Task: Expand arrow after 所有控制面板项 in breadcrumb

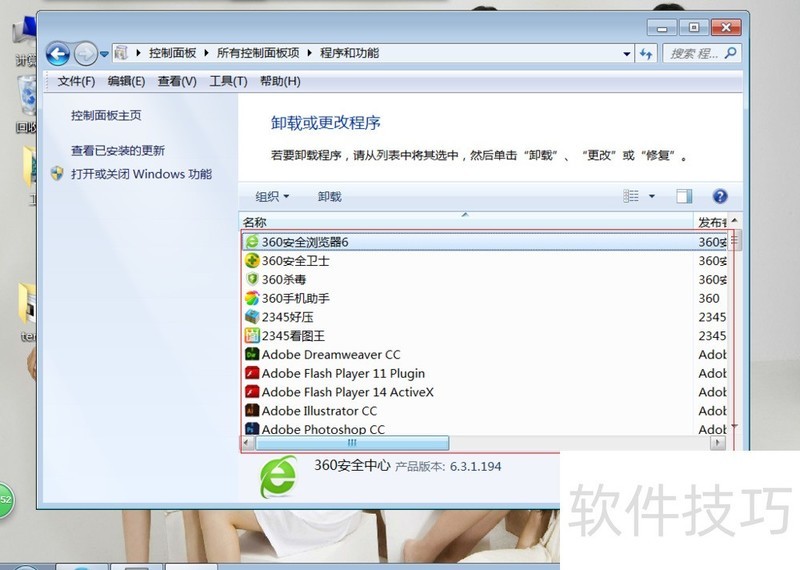Action: click(310, 53)
